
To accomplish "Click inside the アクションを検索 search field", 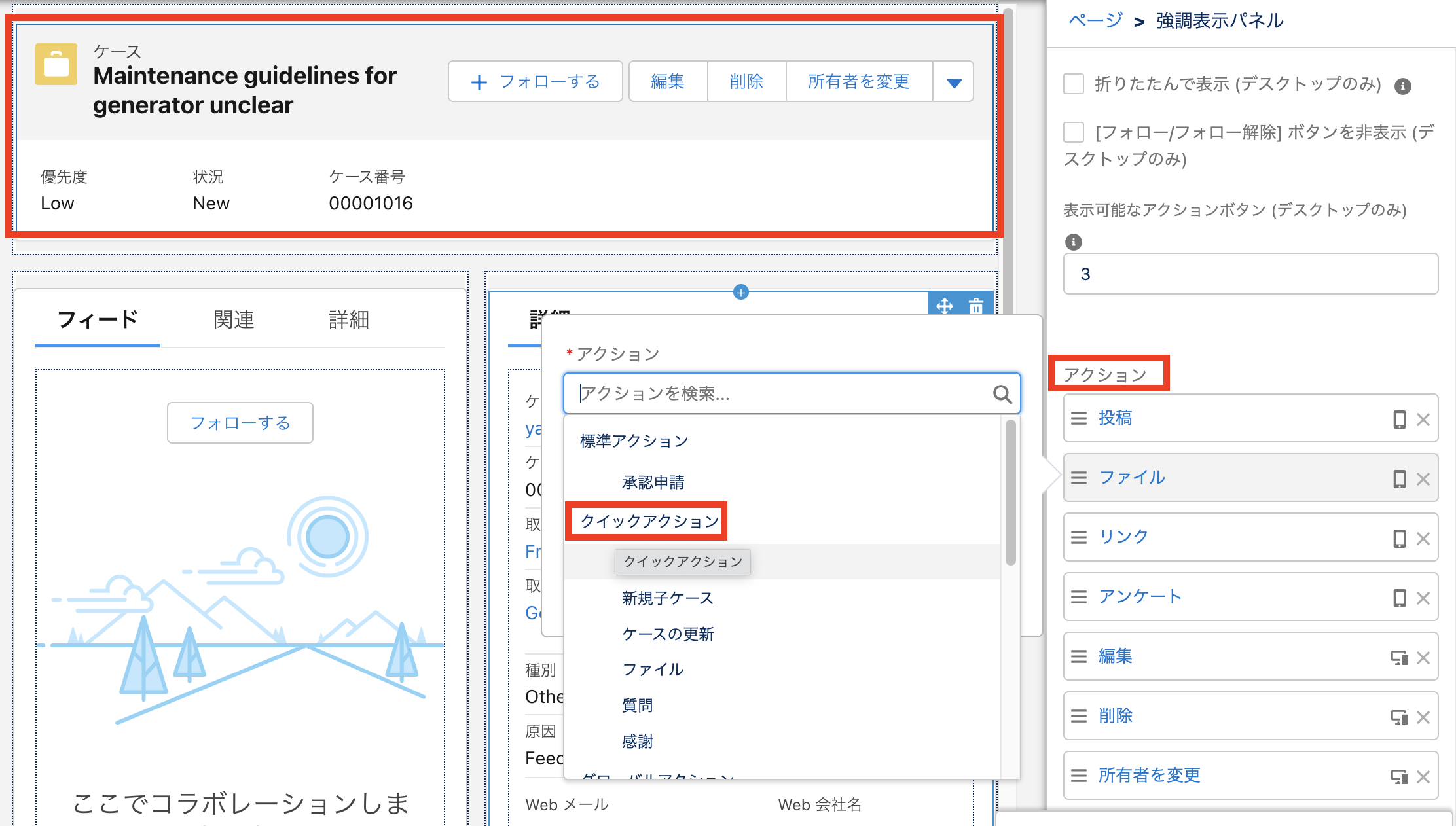I will 753,393.
